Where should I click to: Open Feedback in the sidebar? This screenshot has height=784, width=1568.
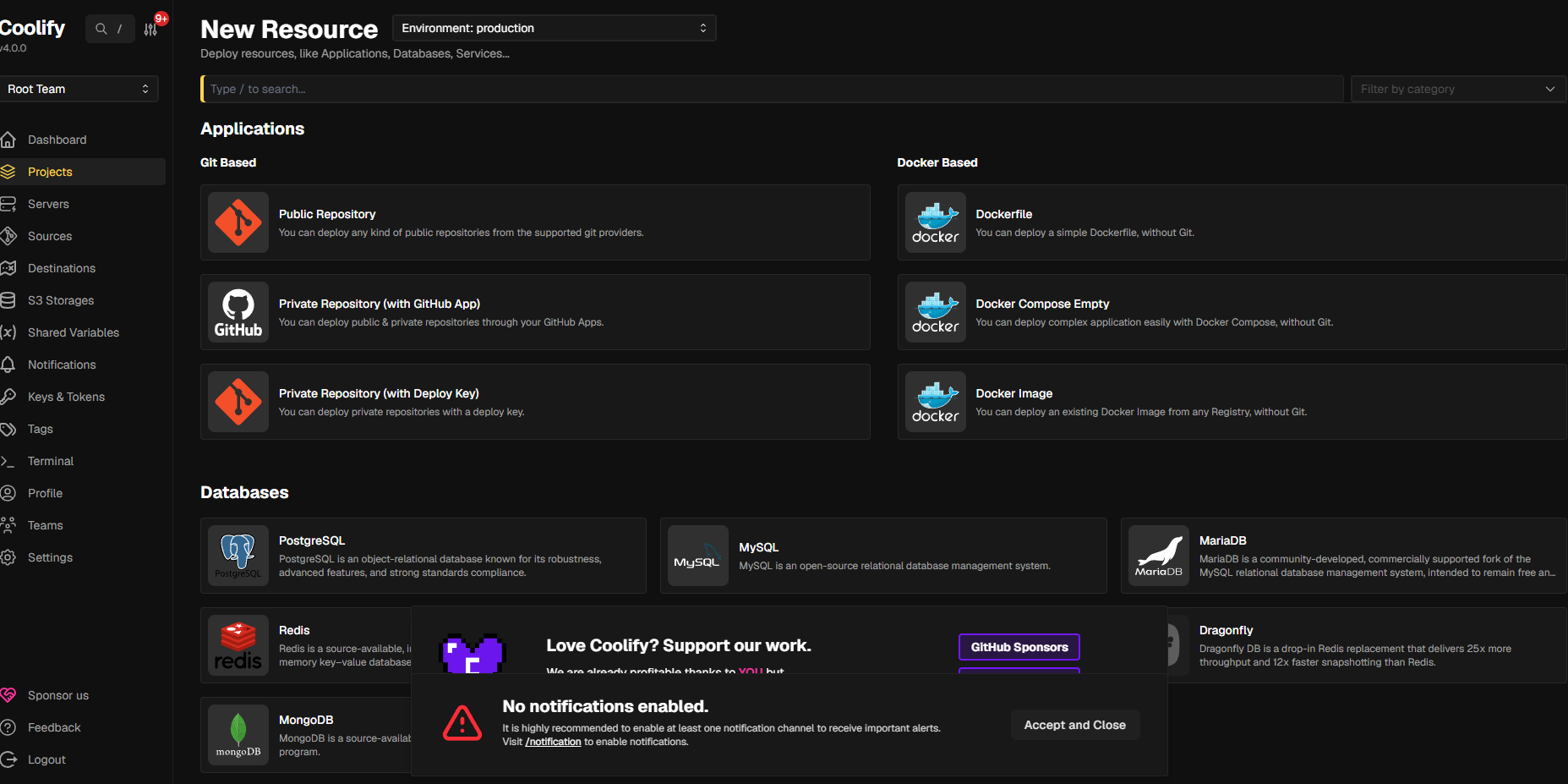[x=54, y=727]
